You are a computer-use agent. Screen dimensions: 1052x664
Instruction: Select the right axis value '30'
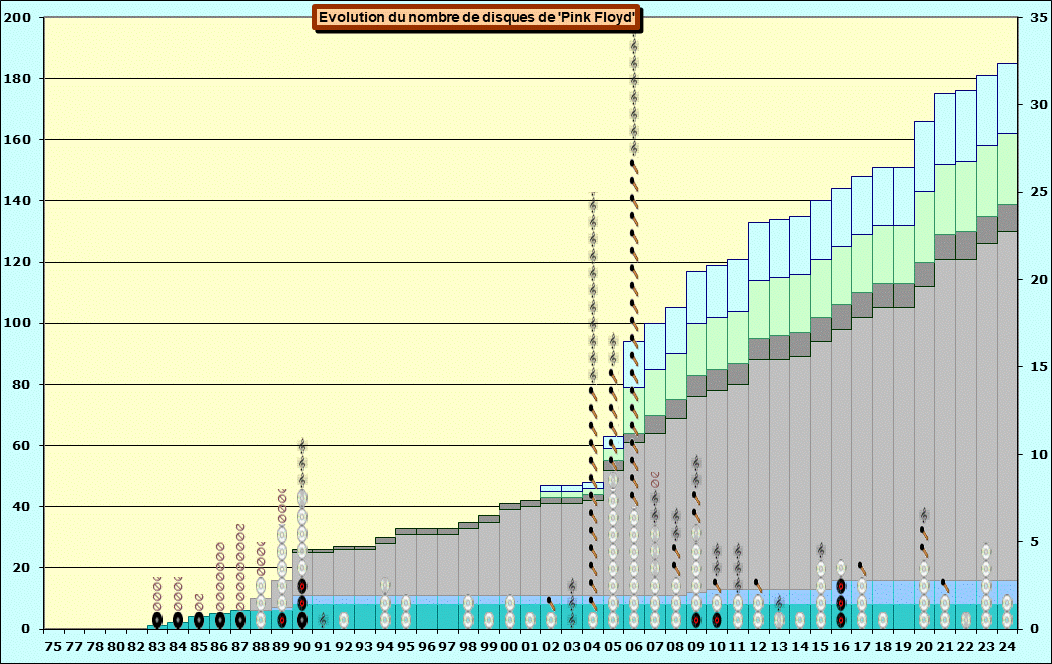pos(1039,105)
